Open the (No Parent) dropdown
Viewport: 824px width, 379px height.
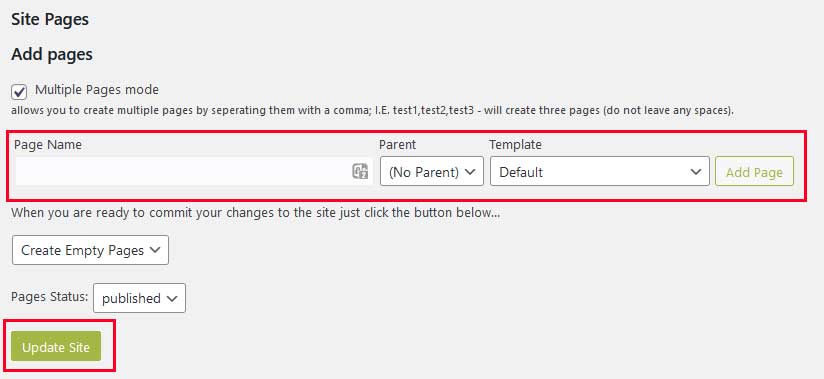point(432,171)
